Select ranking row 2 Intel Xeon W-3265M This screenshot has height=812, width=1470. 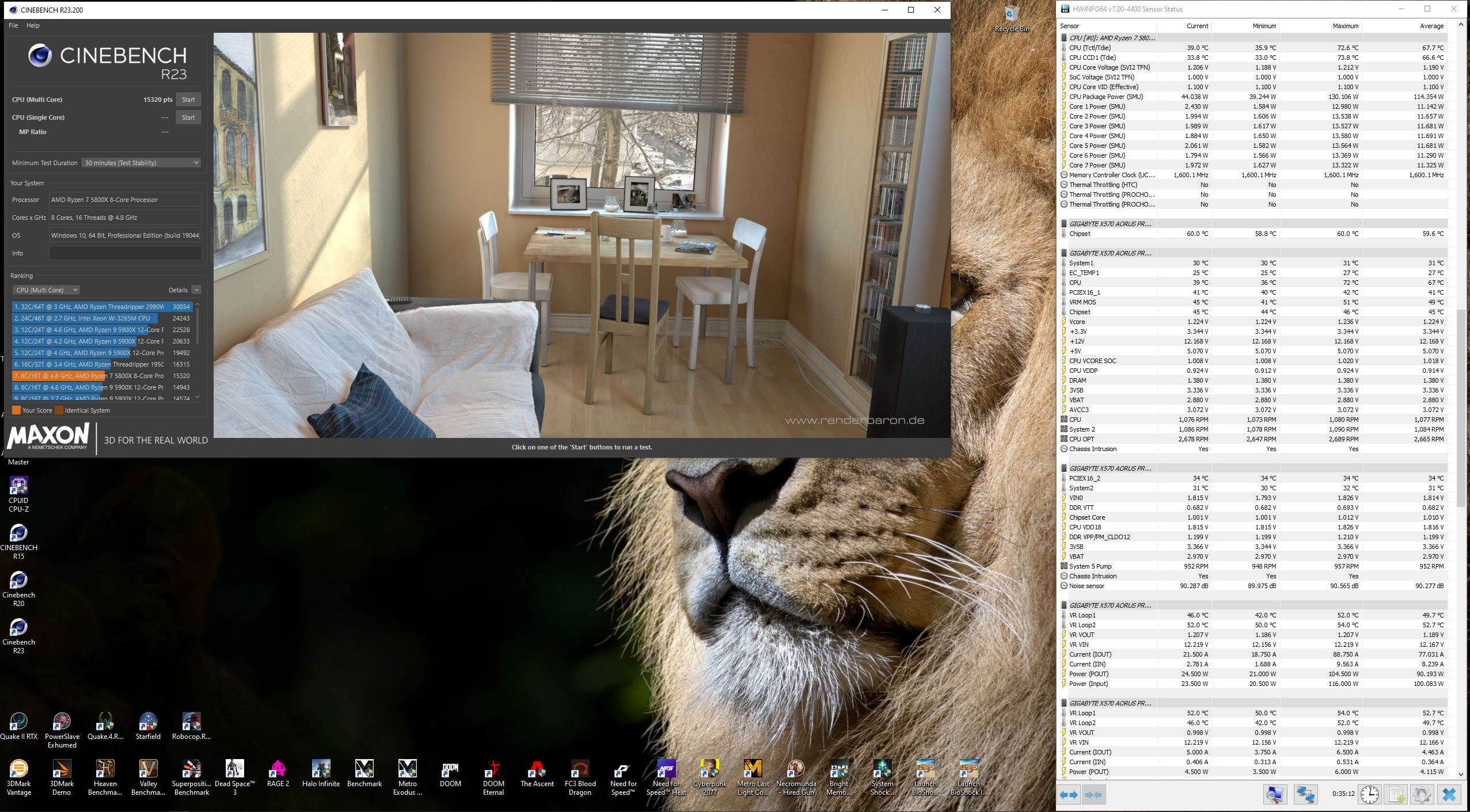102,318
